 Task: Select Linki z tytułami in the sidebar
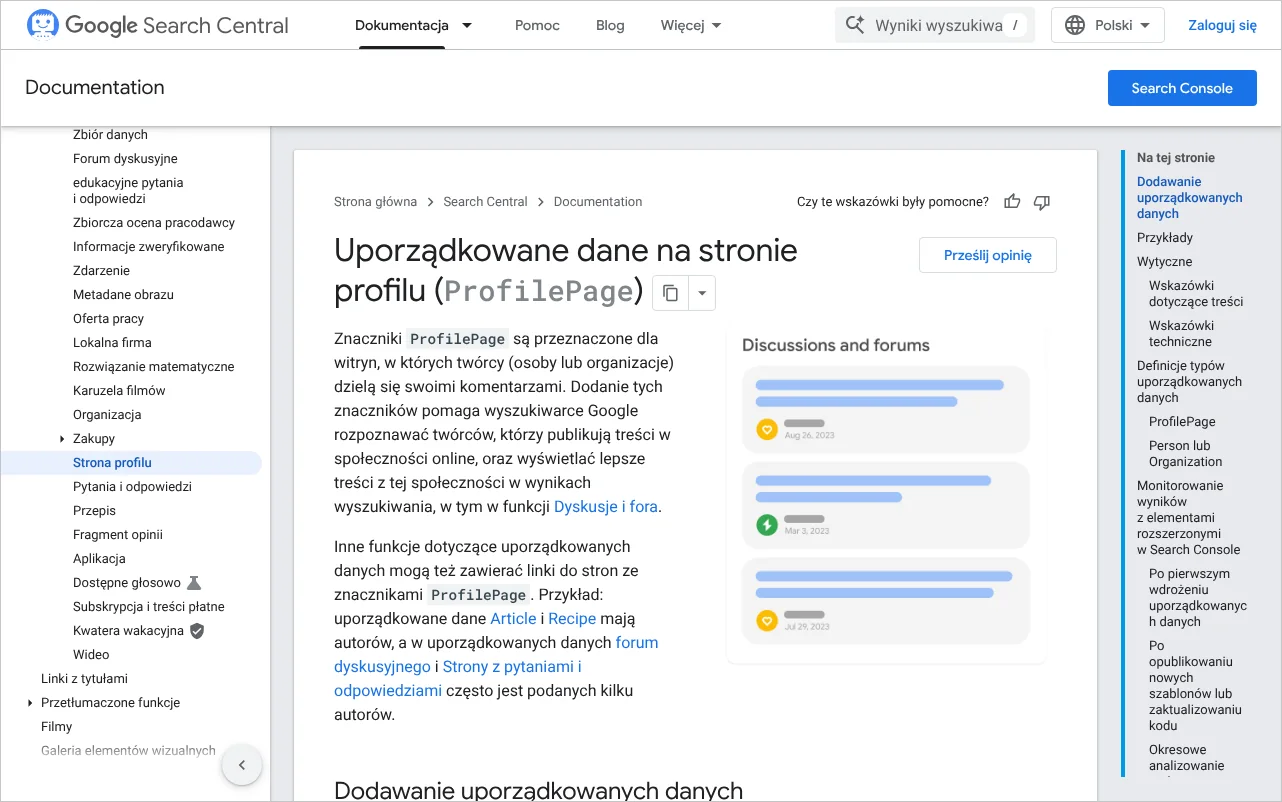click(x=84, y=679)
